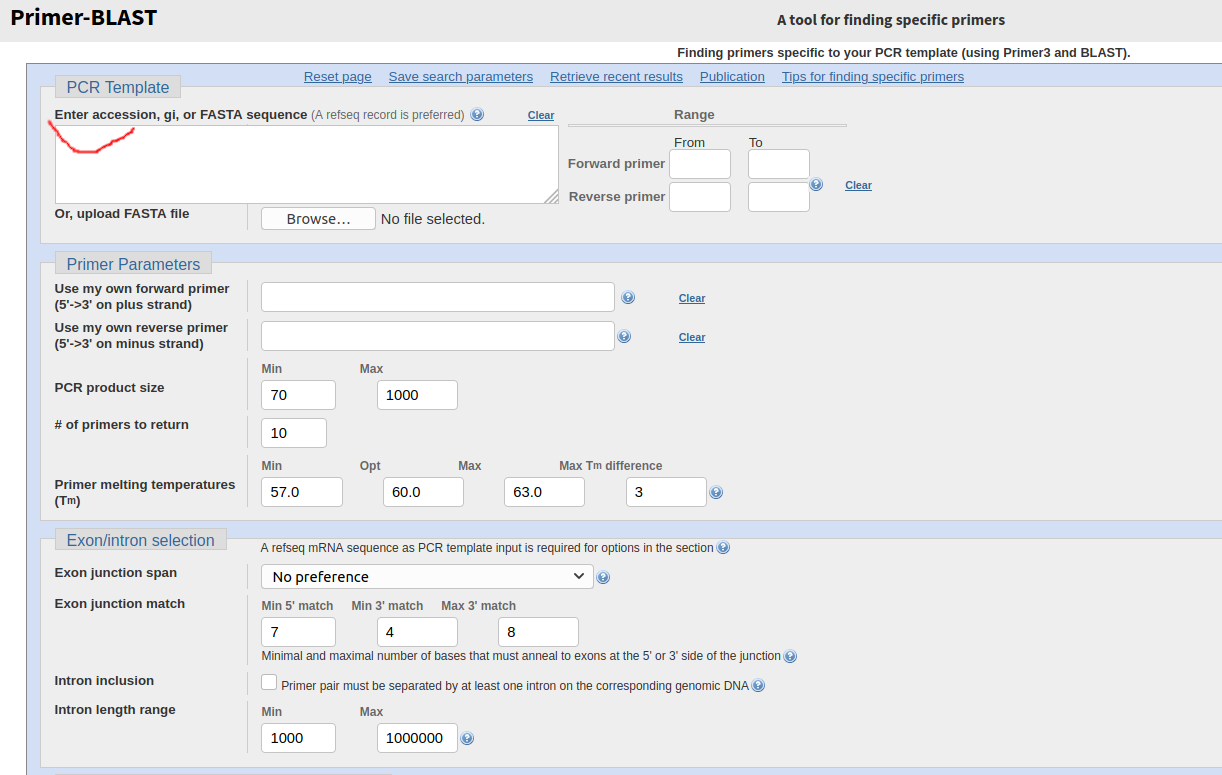This screenshot has width=1222, height=775.
Task: Click Min 5' match field
Action: point(298,632)
